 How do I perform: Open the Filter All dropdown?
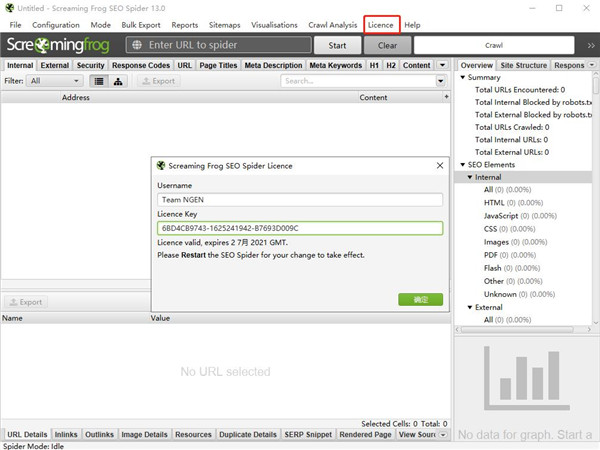[55, 81]
